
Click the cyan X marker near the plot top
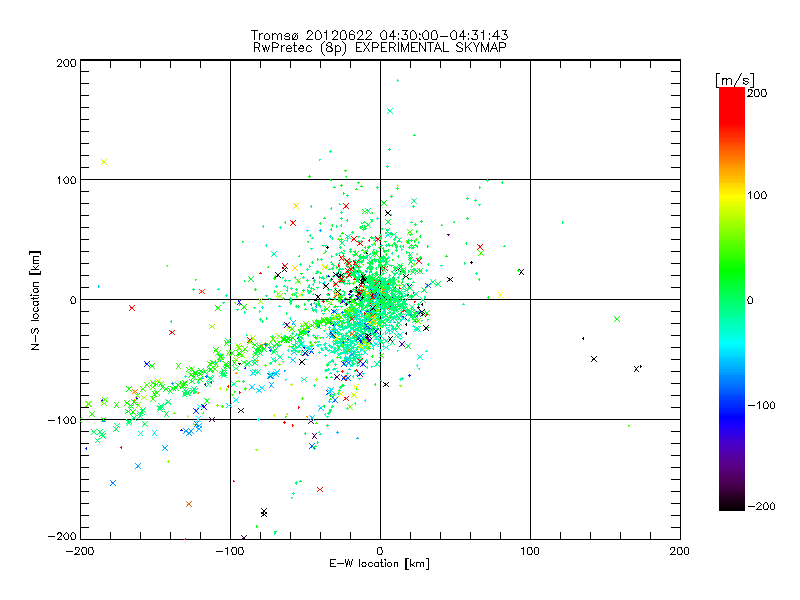390,111
